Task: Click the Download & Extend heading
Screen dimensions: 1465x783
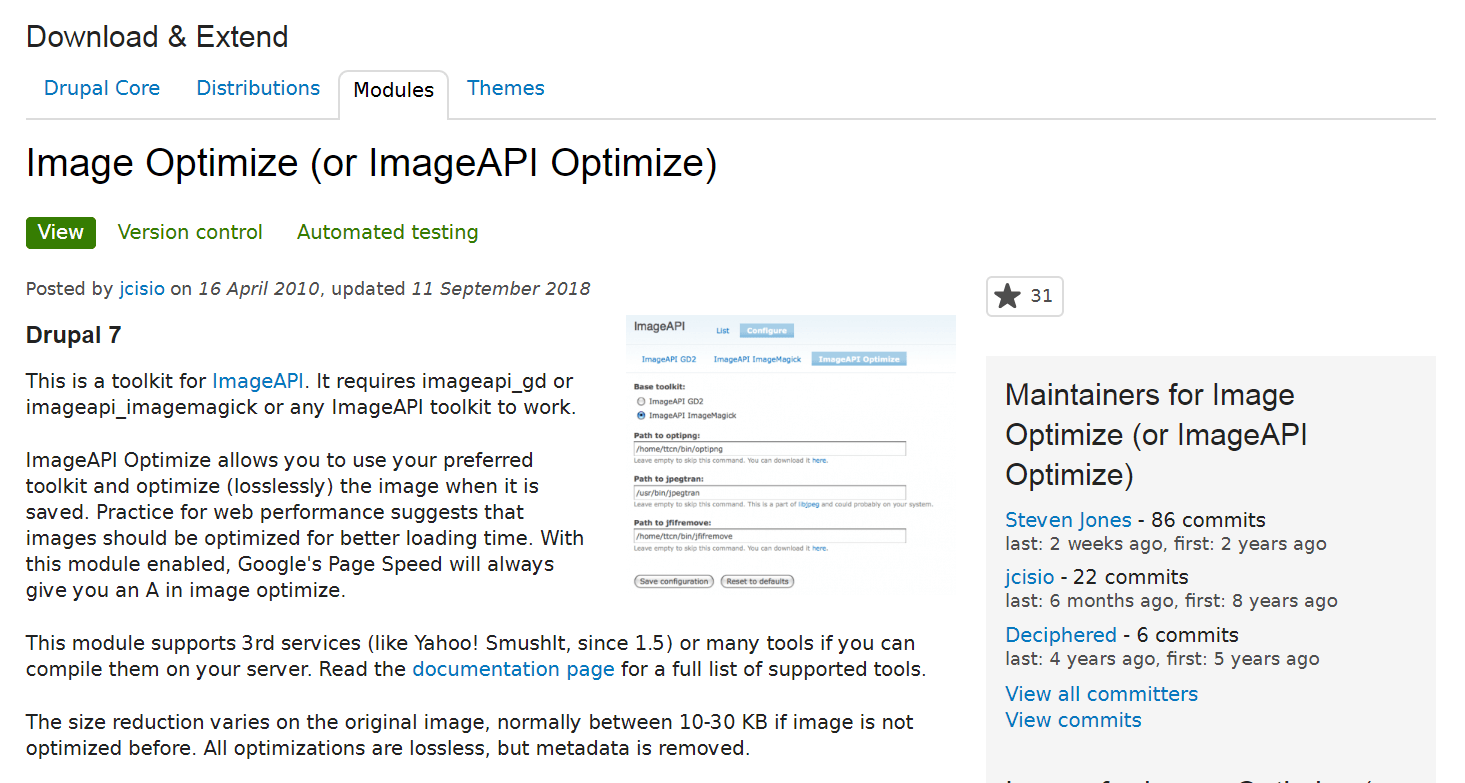Action: point(157,37)
